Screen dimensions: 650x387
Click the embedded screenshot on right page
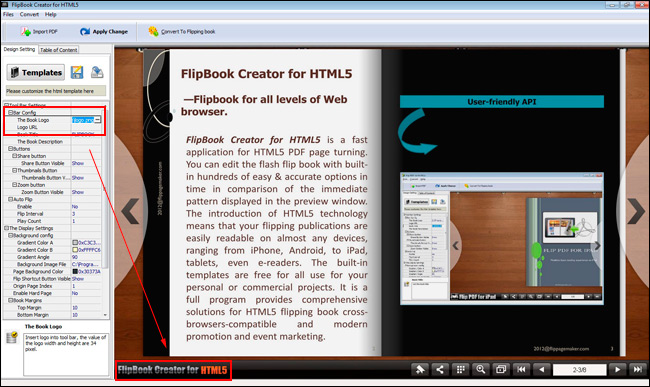pyautogui.click(x=502, y=238)
